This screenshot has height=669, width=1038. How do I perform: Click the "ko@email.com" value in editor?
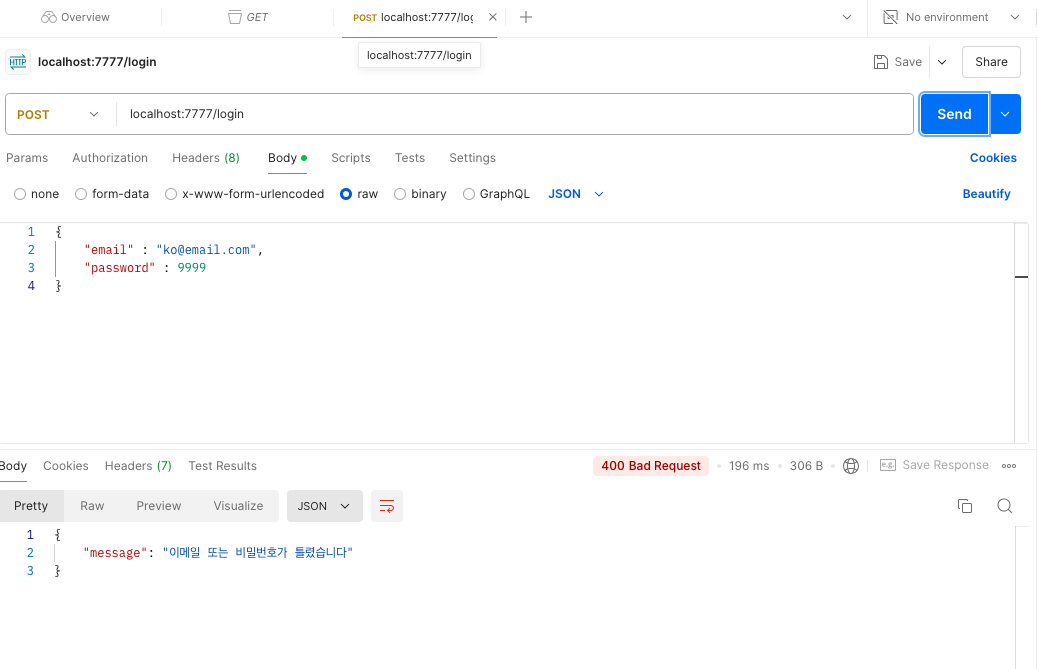pyautogui.click(x=206, y=249)
